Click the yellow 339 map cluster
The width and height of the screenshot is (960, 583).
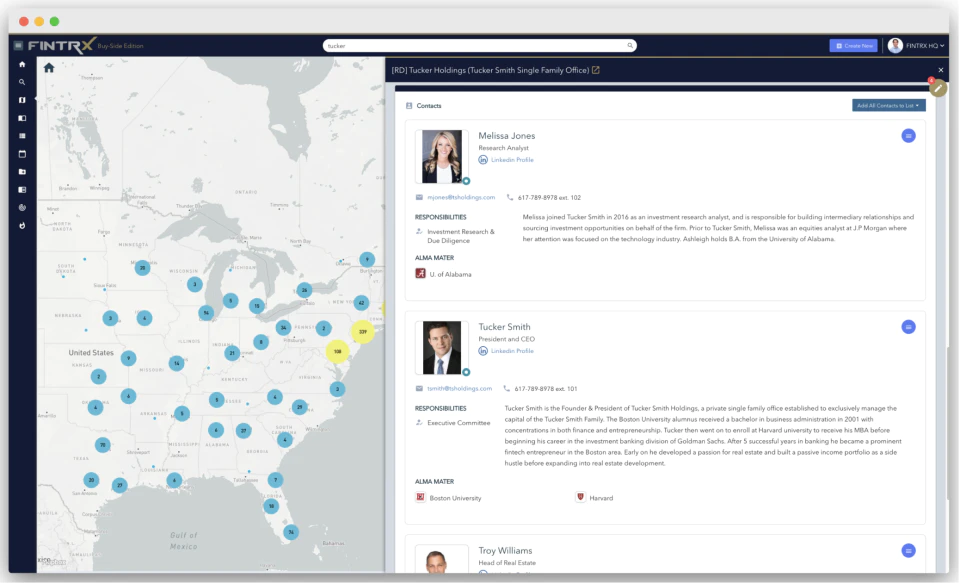click(x=362, y=331)
